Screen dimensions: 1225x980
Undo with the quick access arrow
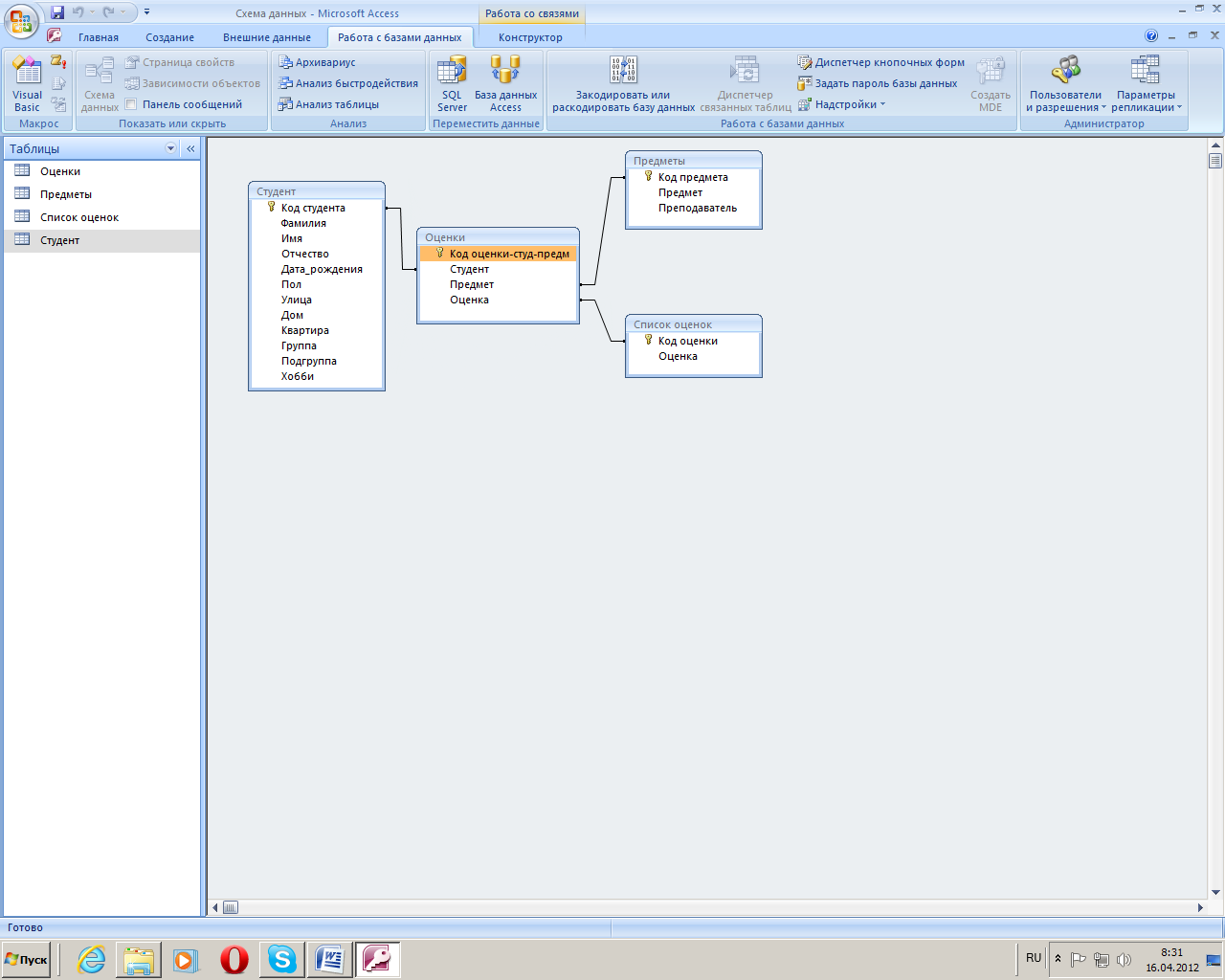pos(78,12)
